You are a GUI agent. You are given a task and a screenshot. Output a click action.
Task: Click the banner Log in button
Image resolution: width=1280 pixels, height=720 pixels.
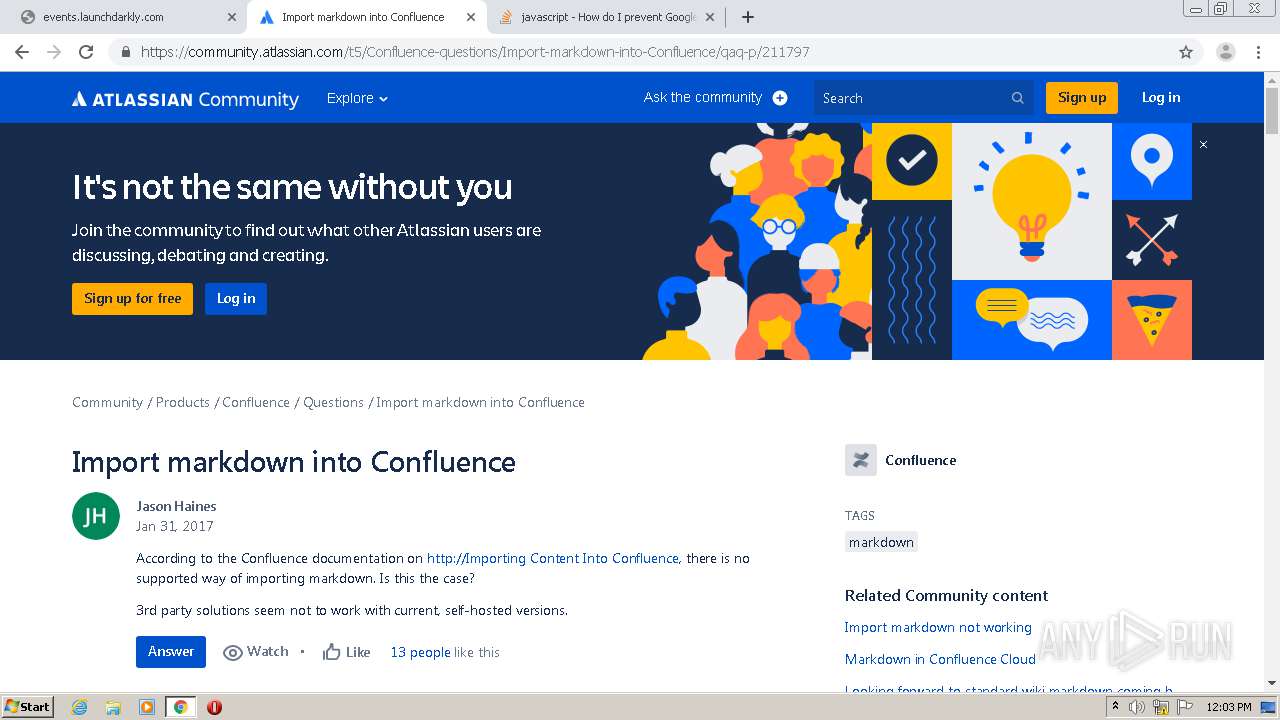pyautogui.click(x=236, y=299)
